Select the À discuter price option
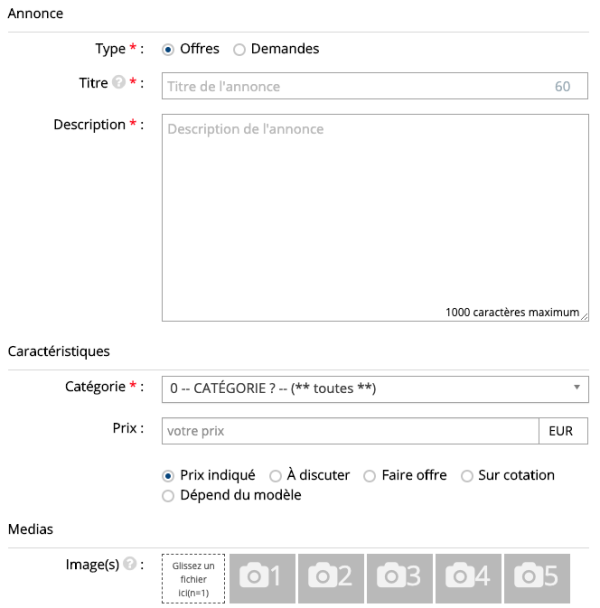 click(x=276, y=476)
